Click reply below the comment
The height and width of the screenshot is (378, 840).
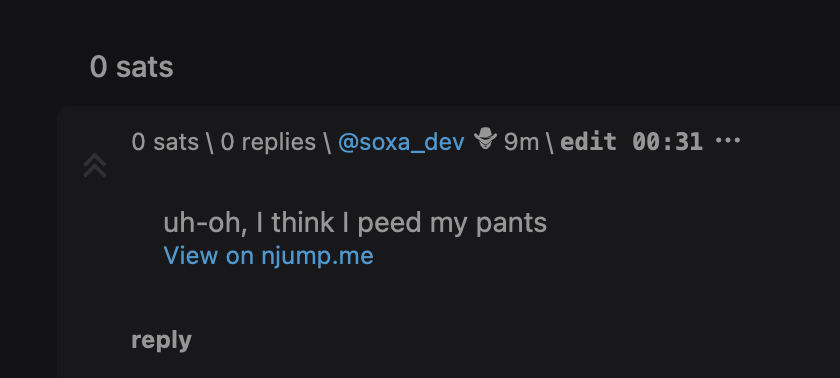point(161,341)
